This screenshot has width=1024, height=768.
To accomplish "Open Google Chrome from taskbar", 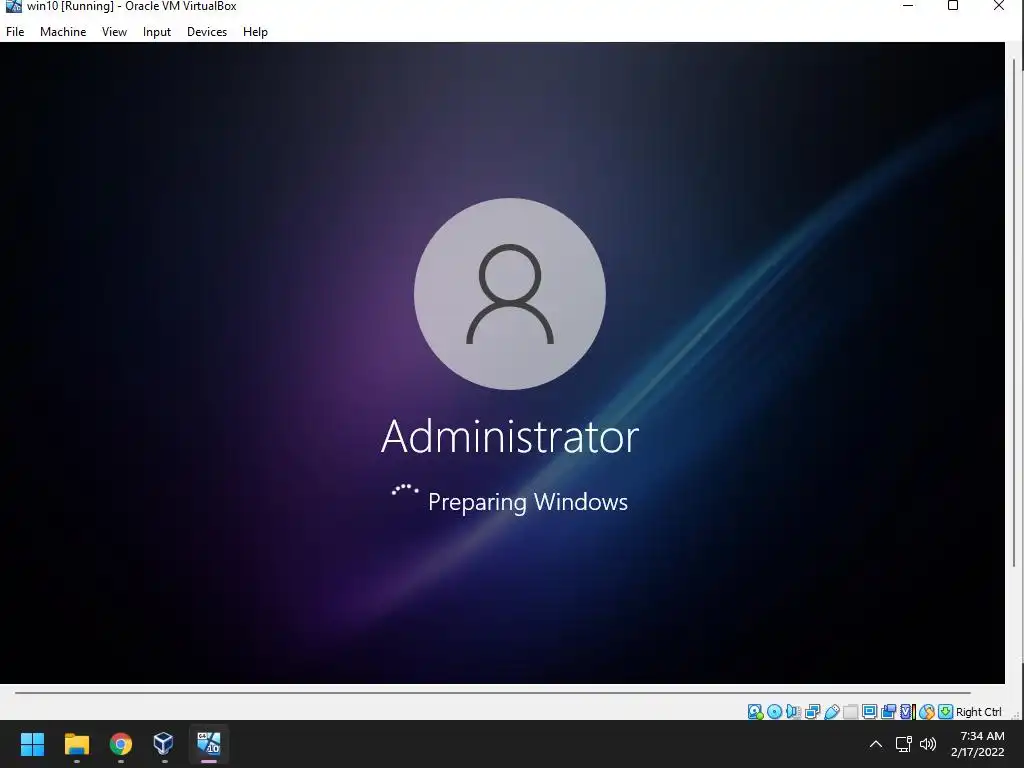I will pyautogui.click(x=121, y=744).
